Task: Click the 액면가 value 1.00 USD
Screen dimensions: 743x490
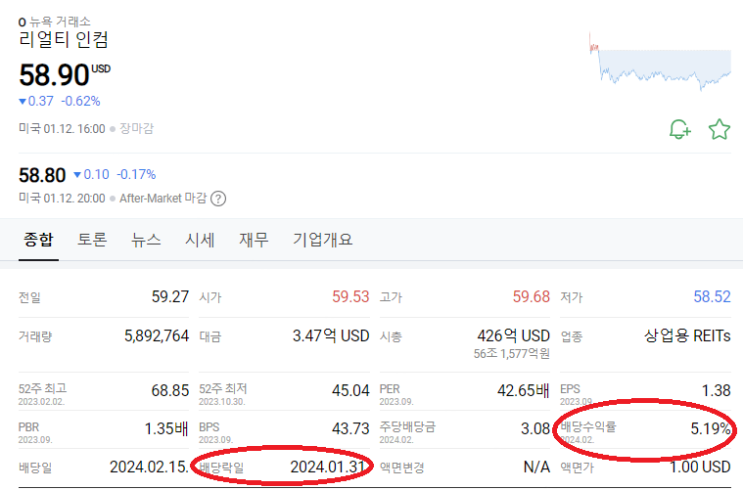Action: pos(700,467)
